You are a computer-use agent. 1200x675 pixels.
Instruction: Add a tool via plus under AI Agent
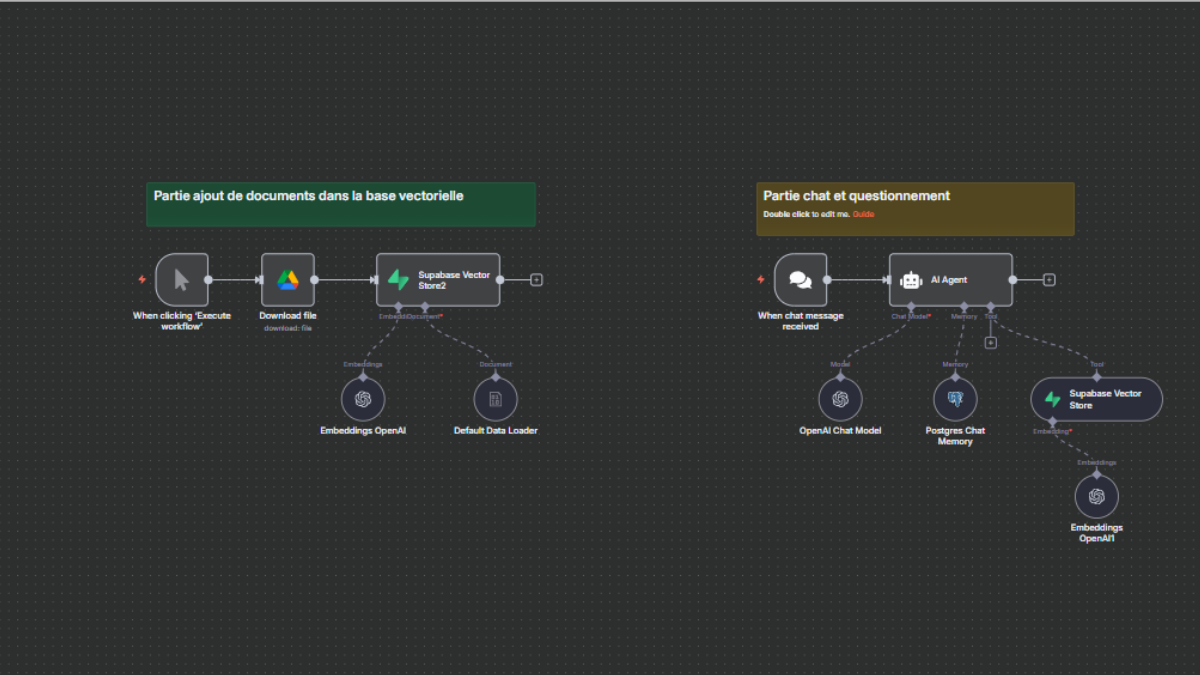pyautogui.click(x=990, y=343)
